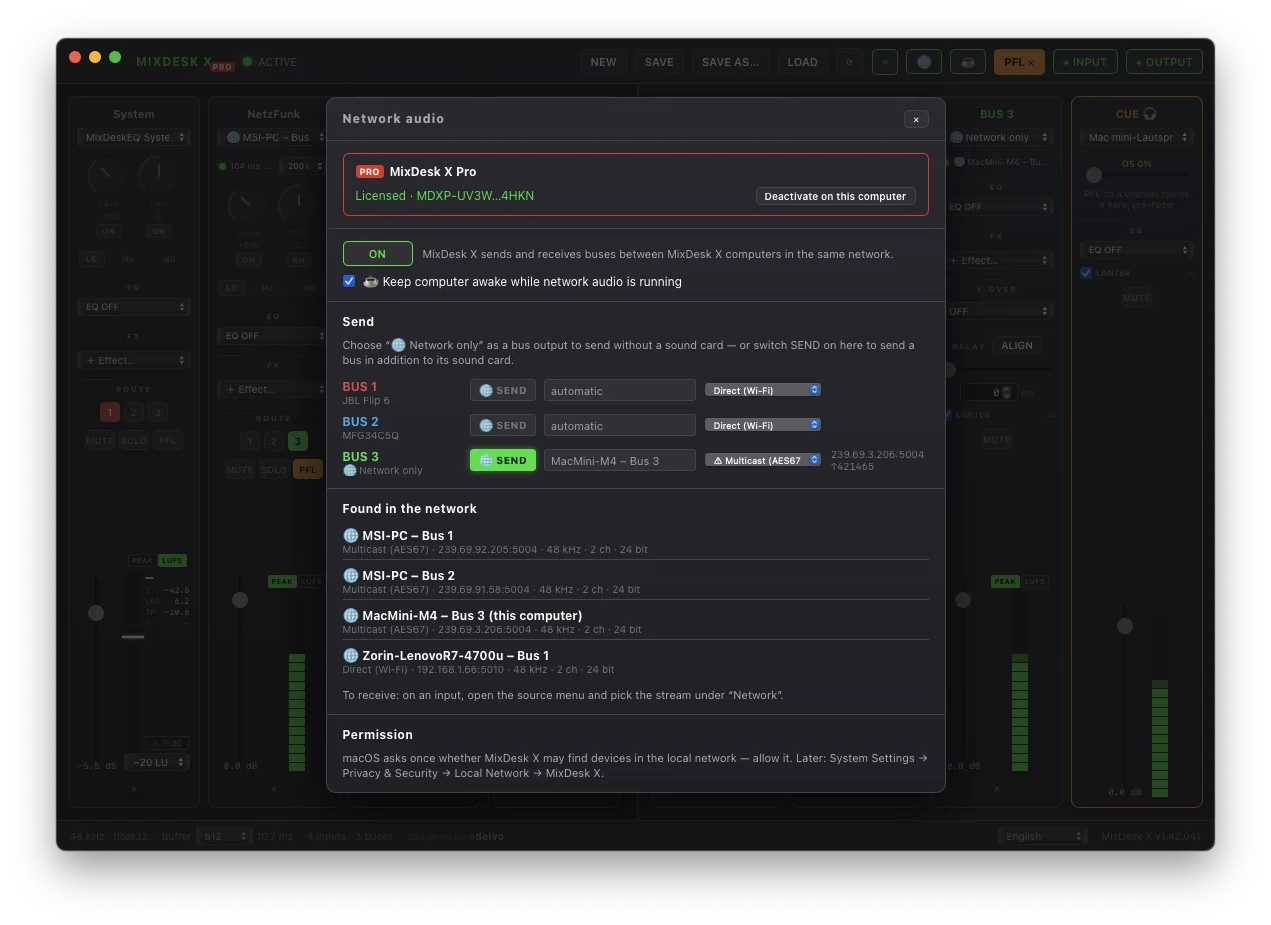Click BUS 3 strip volume fader knob
The height and width of the screenshot is (925, 1271).
963,600
